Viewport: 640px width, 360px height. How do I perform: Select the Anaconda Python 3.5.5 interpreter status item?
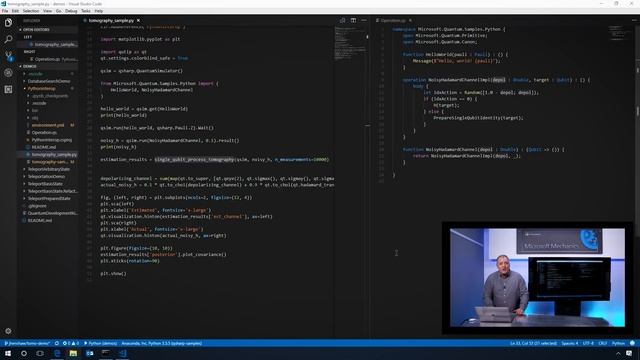click(x=162, y=343)
